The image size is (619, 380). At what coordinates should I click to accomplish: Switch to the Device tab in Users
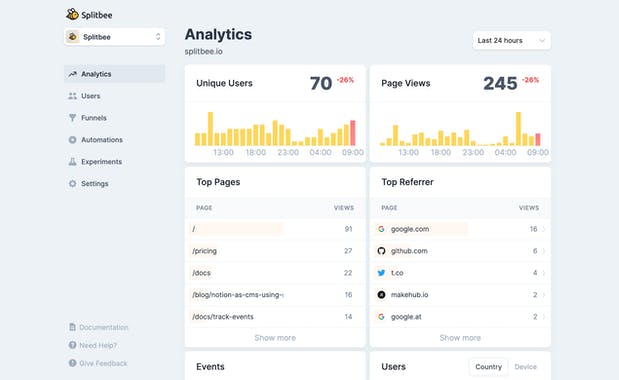coord(525,367)
